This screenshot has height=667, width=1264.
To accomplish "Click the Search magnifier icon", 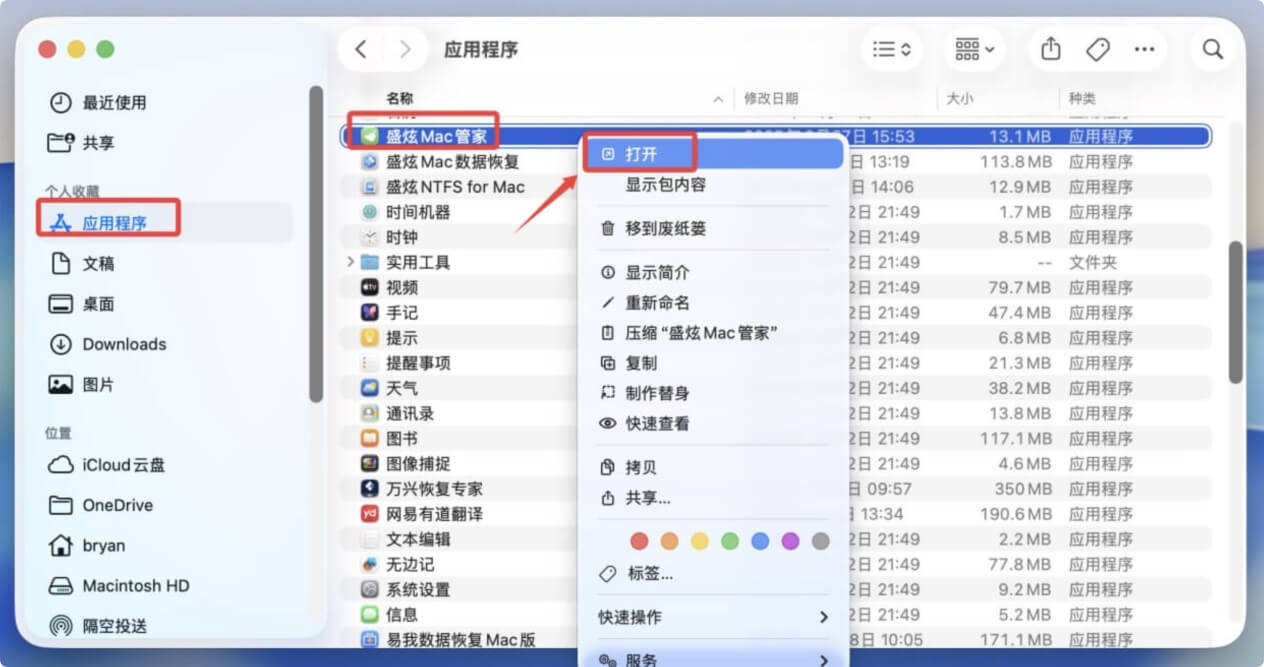I will point(1212,48).
